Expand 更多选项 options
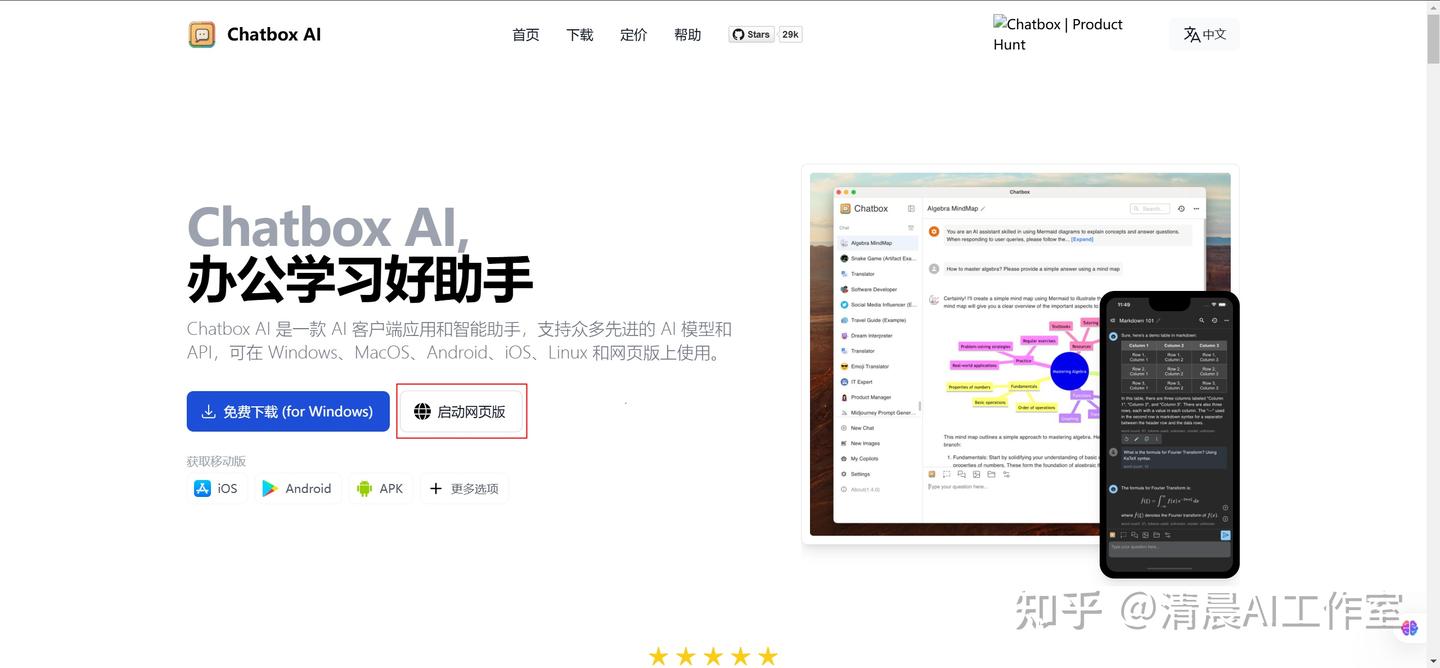 464,488
